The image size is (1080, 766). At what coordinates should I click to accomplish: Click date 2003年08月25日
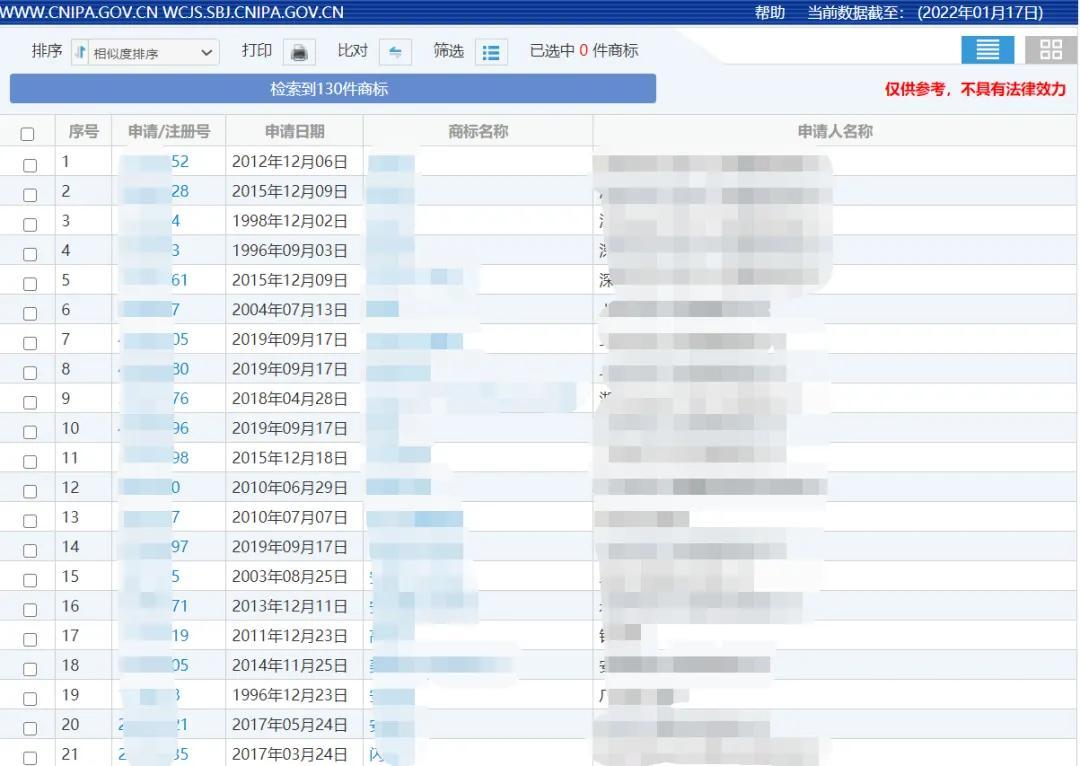click(289, 577)
